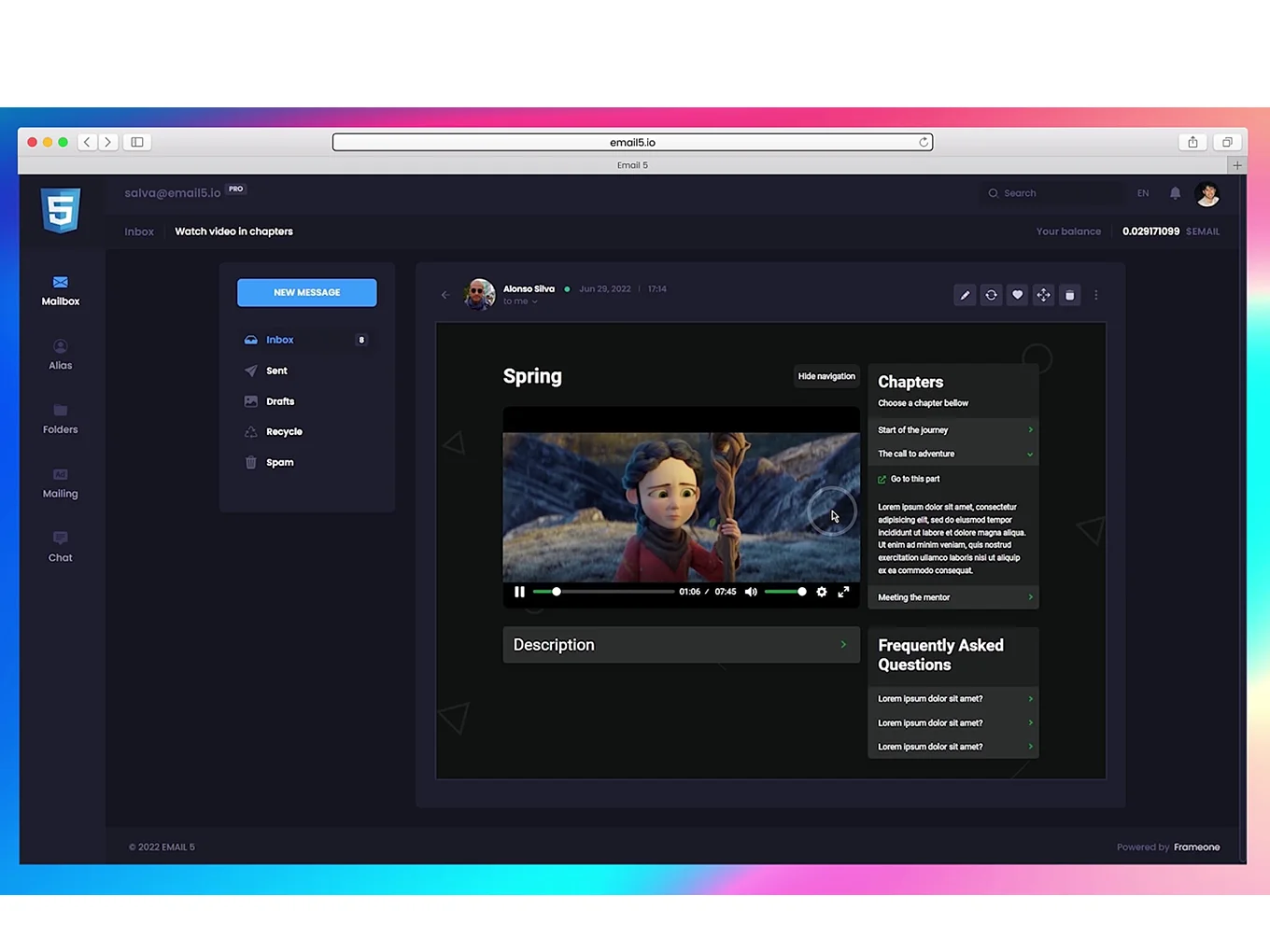Click the edit pencil icon in email toolbar

point(965,295)
